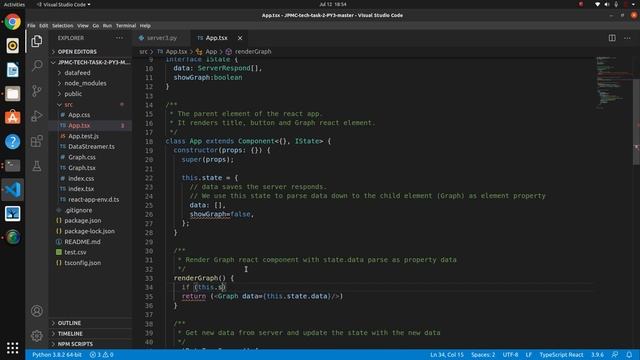Image resolution: width=640 pixels, height=360 pixels.
Task: Click the errors and warnings status indicator
Action: tap(102, 355)
